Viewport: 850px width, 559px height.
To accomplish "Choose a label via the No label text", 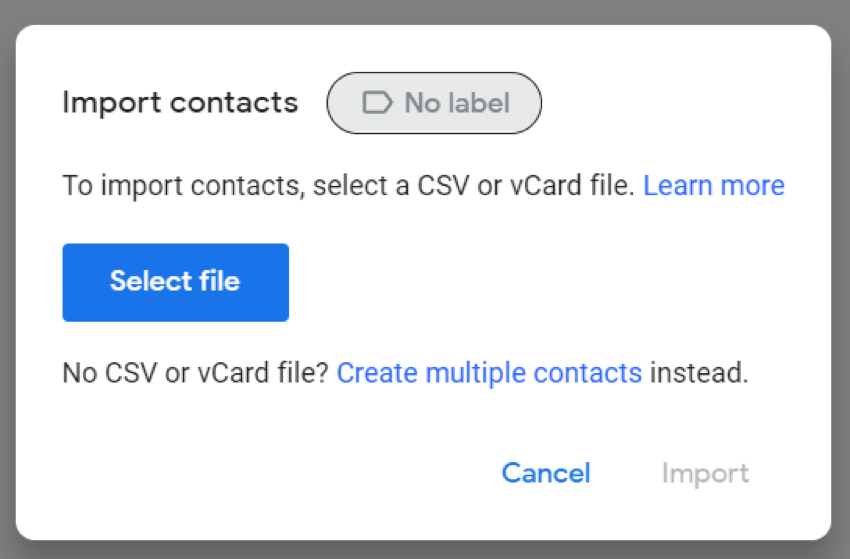I will tap(457, 102).
